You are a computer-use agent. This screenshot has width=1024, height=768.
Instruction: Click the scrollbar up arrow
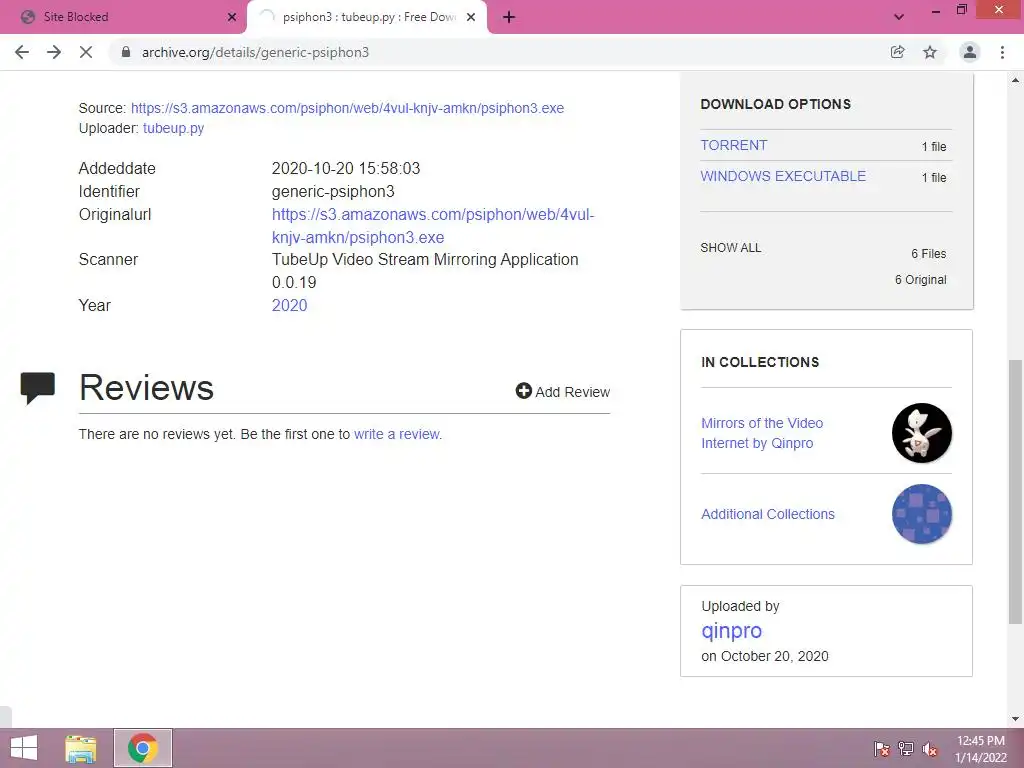[x=1016, y=80]
